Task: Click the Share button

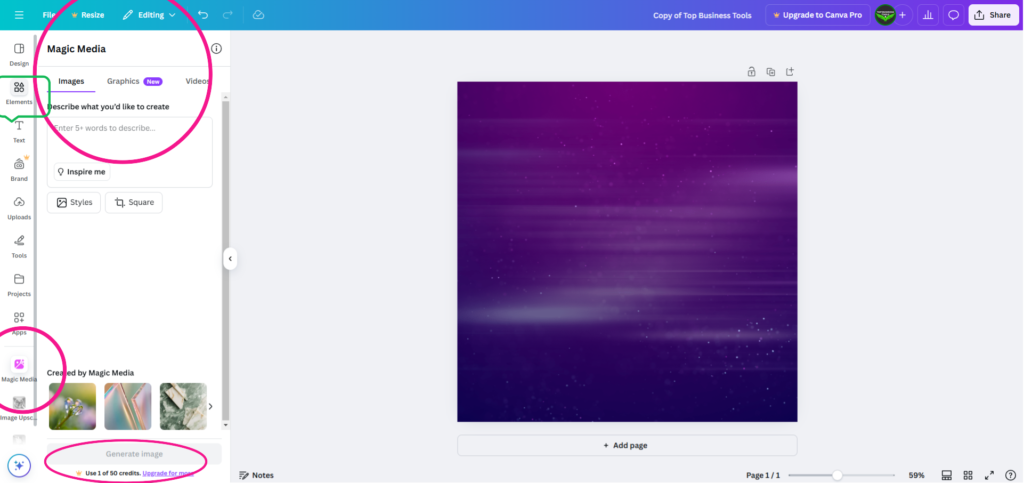Action: (x=993, y=15)
